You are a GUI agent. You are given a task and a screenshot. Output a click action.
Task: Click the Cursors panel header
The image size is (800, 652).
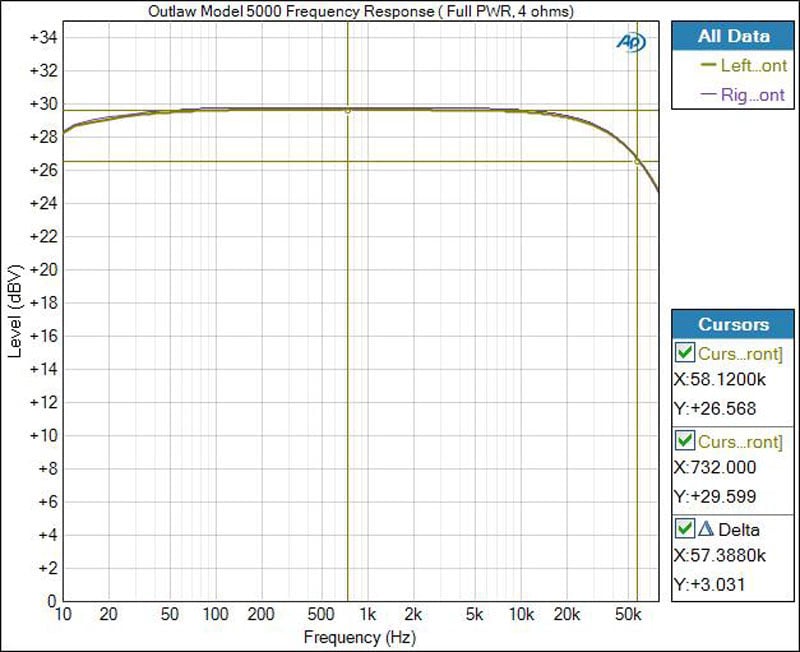click(x=734, y=324)
